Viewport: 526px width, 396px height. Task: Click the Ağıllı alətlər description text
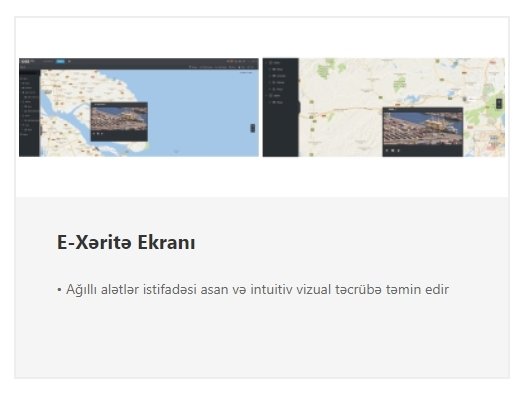point(257,289)
